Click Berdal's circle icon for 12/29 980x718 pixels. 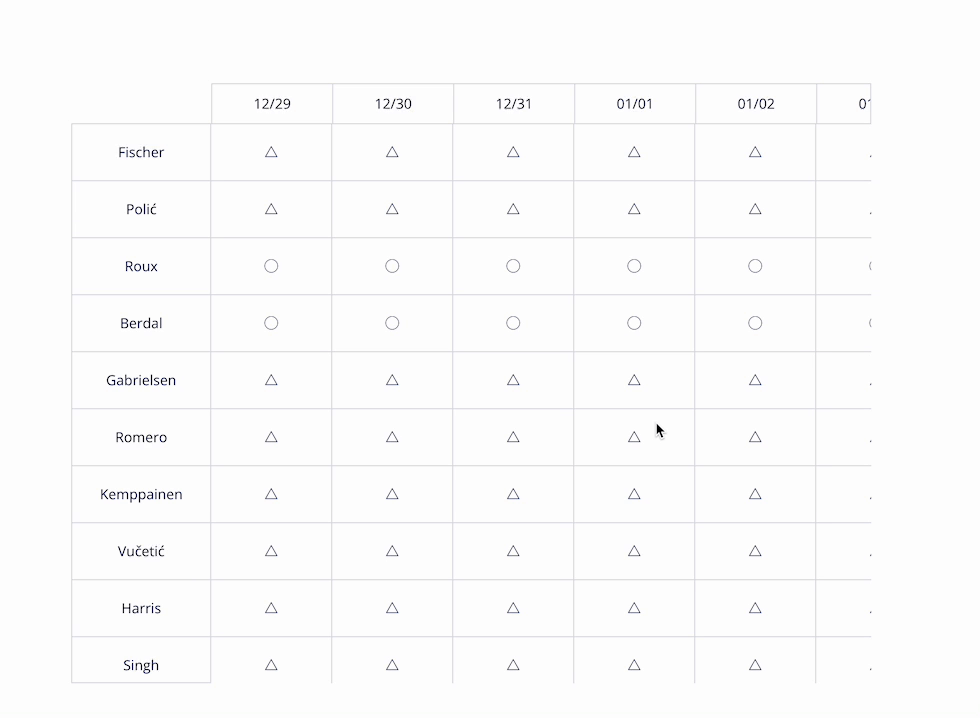pyautogui.click(x=271, y=323)
